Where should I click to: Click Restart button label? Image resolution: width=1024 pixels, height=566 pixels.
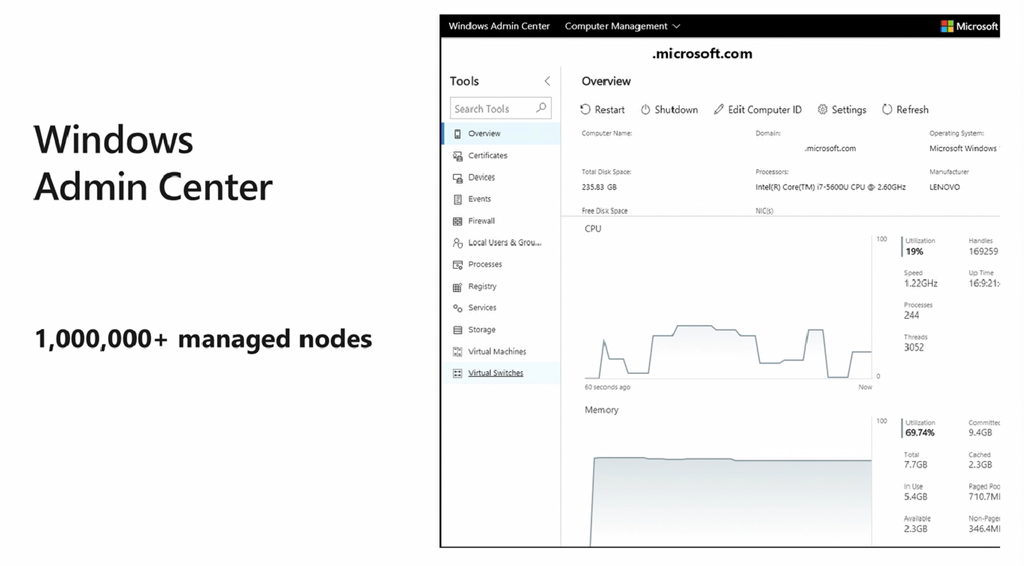pyautogui.click(x=609, y=110)
